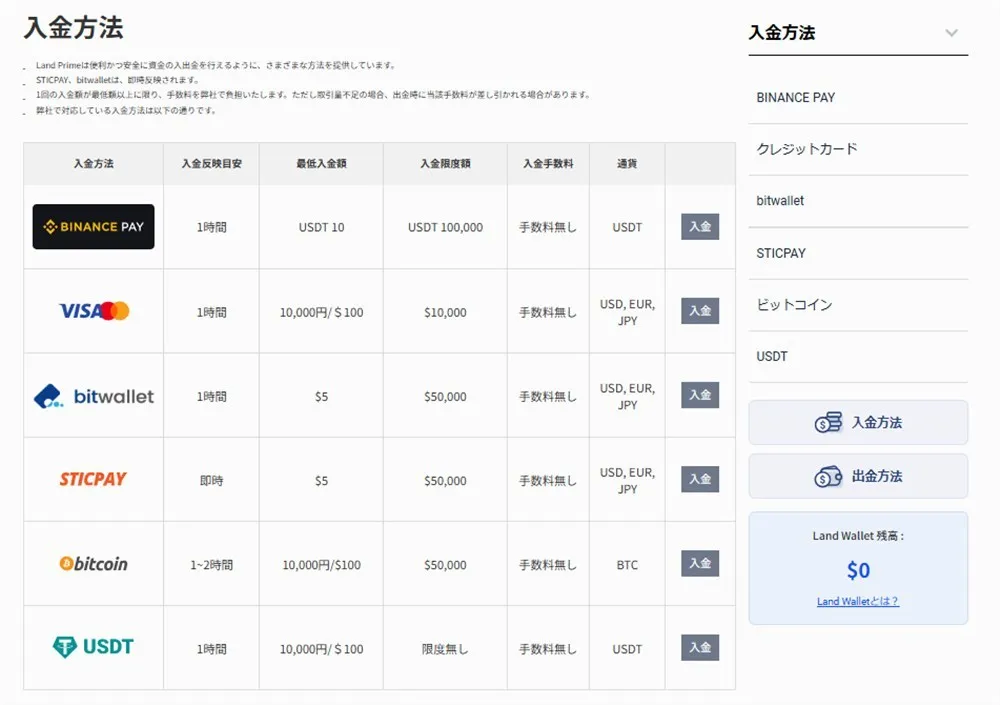Click 入金 button in VISA row
The image size is (1000, 705).
pyautogui.click(x=700, y=311)
